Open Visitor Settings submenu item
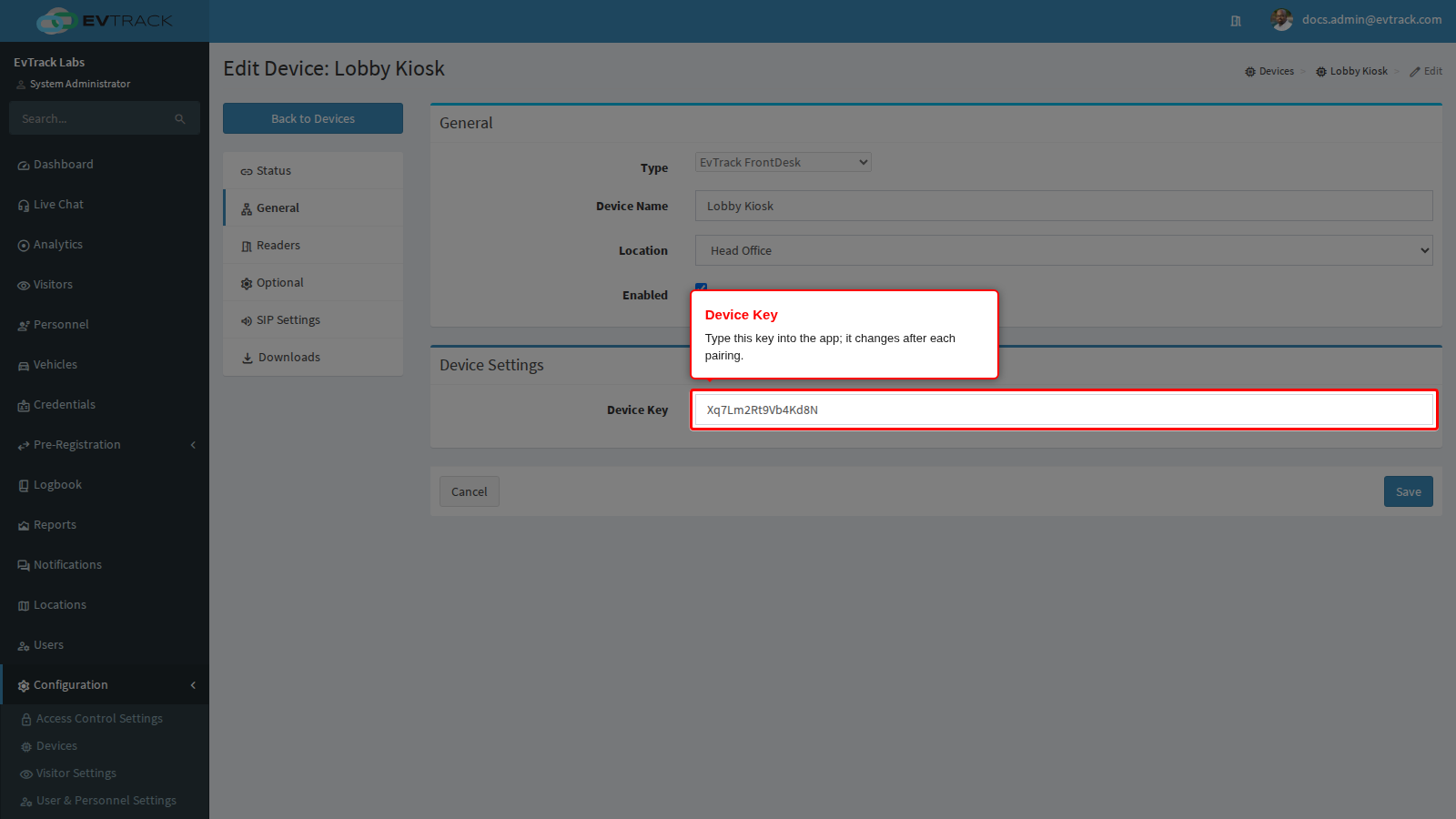 (x=105, y=773)
